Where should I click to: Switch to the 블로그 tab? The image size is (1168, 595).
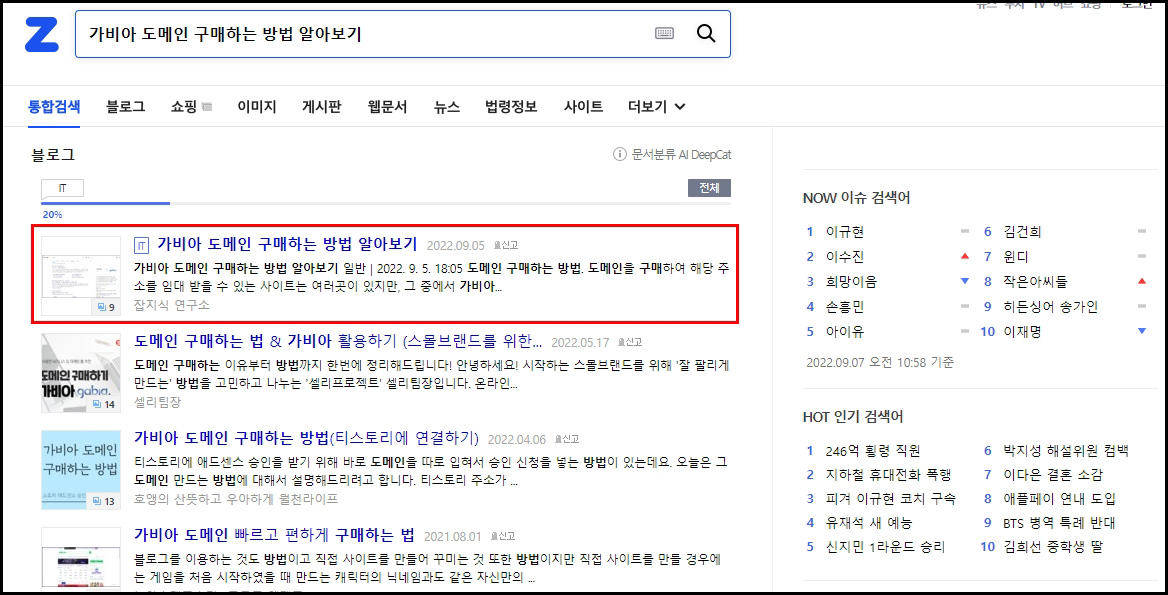tap(125, 106)
